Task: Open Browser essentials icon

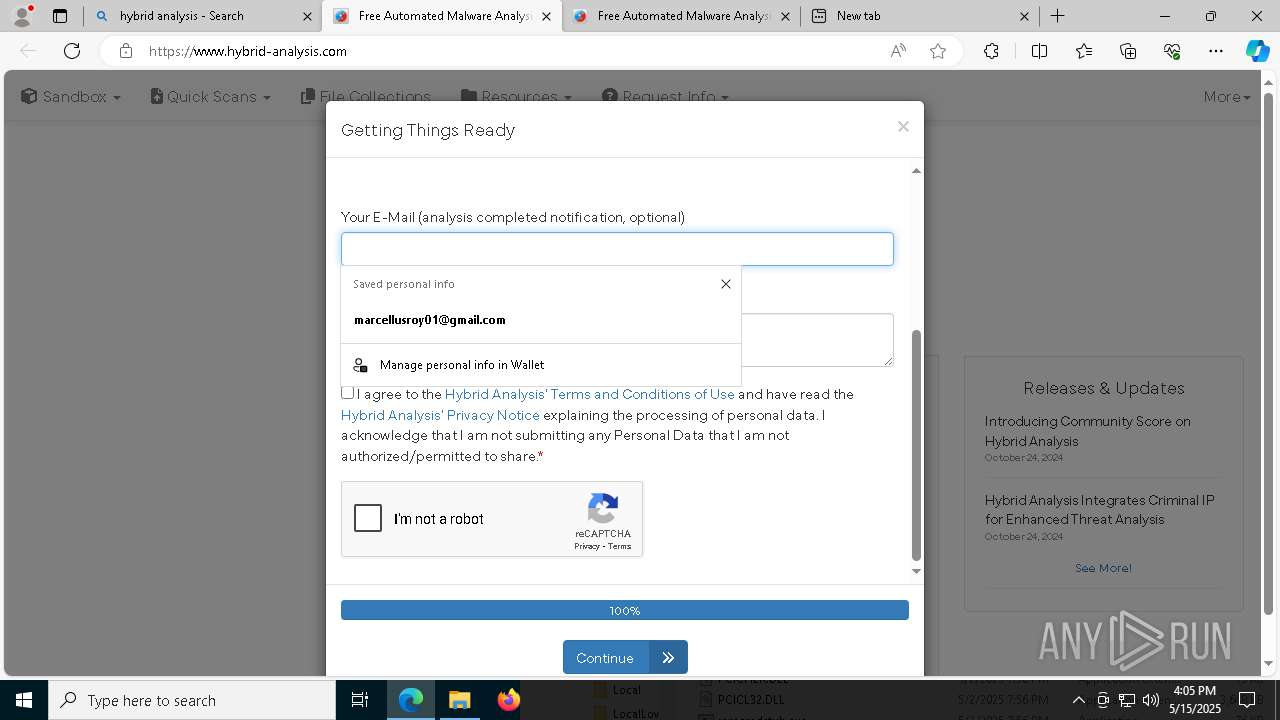Action: (x=1172, y=51)
